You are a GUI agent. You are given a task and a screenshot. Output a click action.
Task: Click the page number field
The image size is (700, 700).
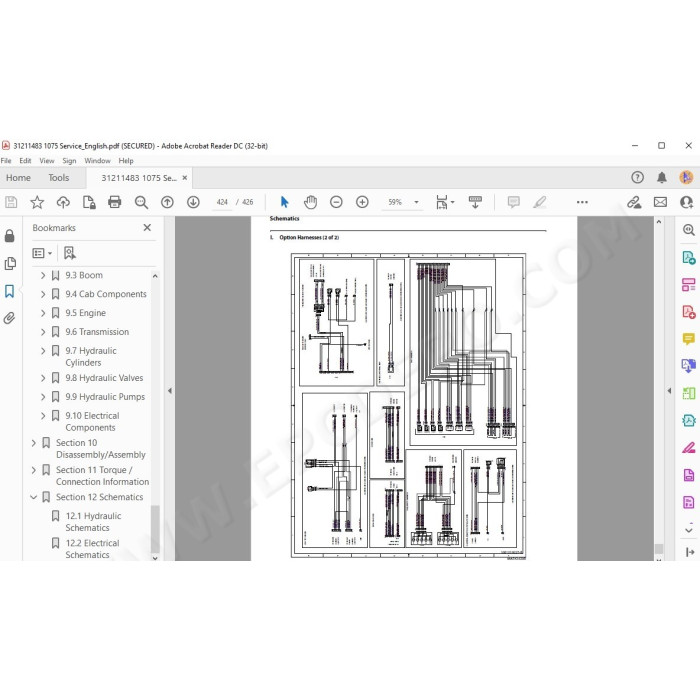pos(222,202)
